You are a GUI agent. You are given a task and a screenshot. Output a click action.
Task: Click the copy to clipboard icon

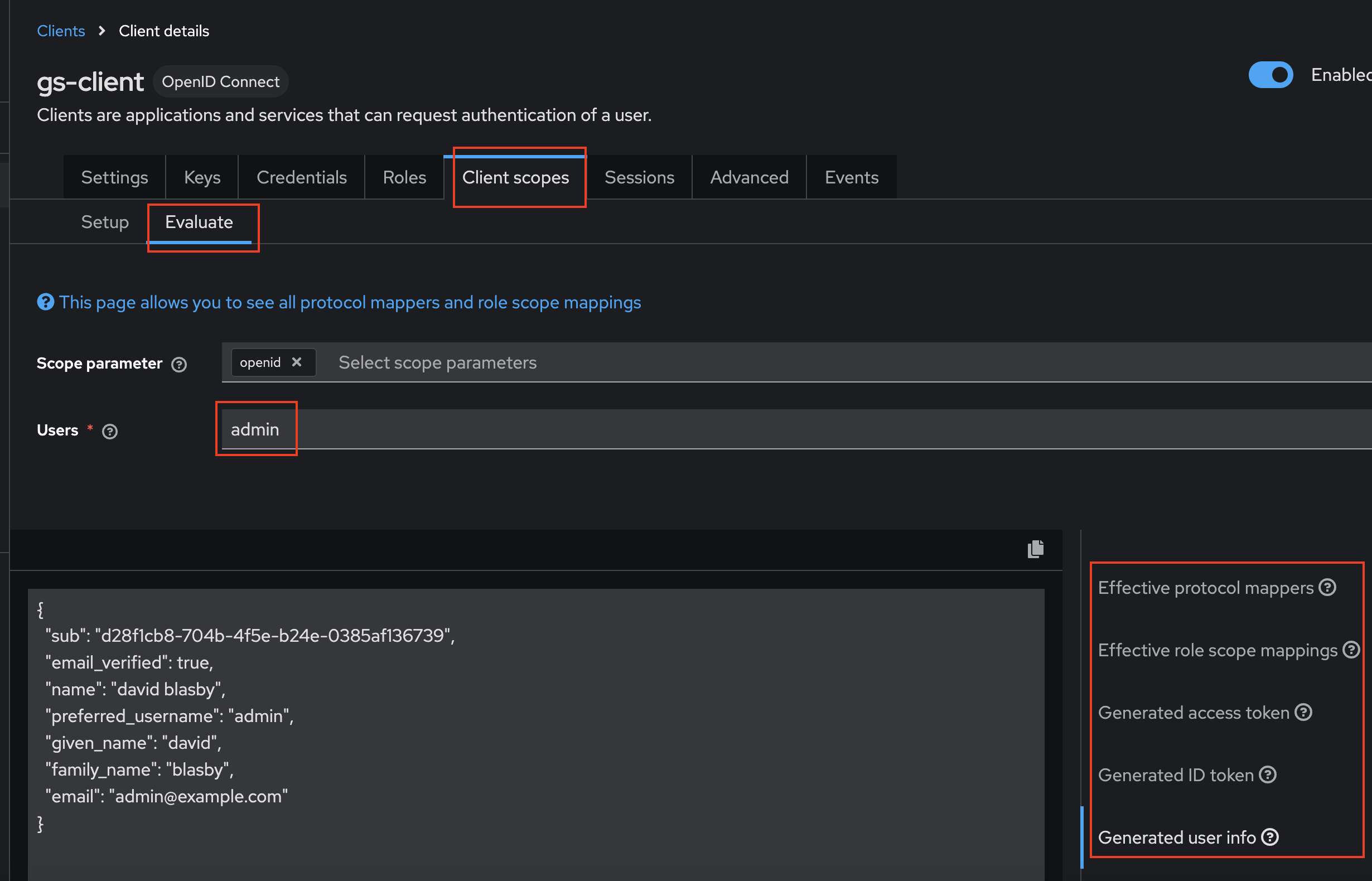(x=1035, y=549)
